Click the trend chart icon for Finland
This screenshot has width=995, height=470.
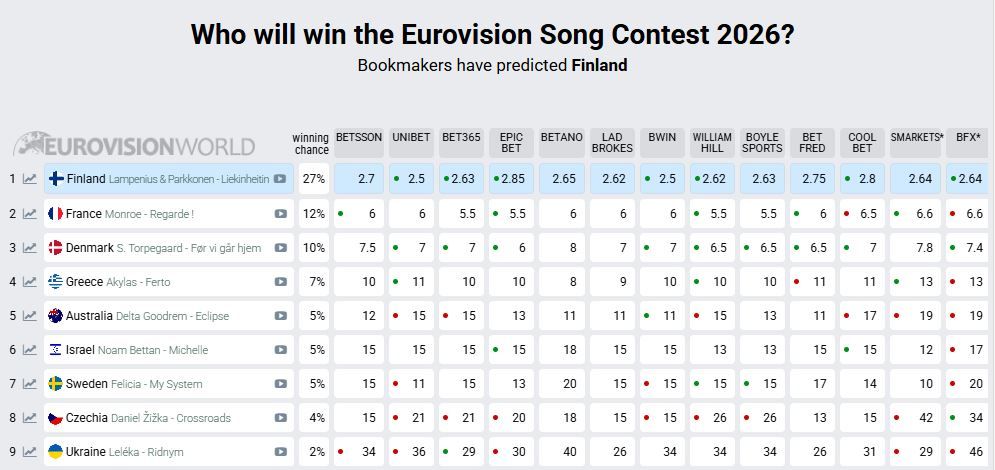tap(30, 179)
